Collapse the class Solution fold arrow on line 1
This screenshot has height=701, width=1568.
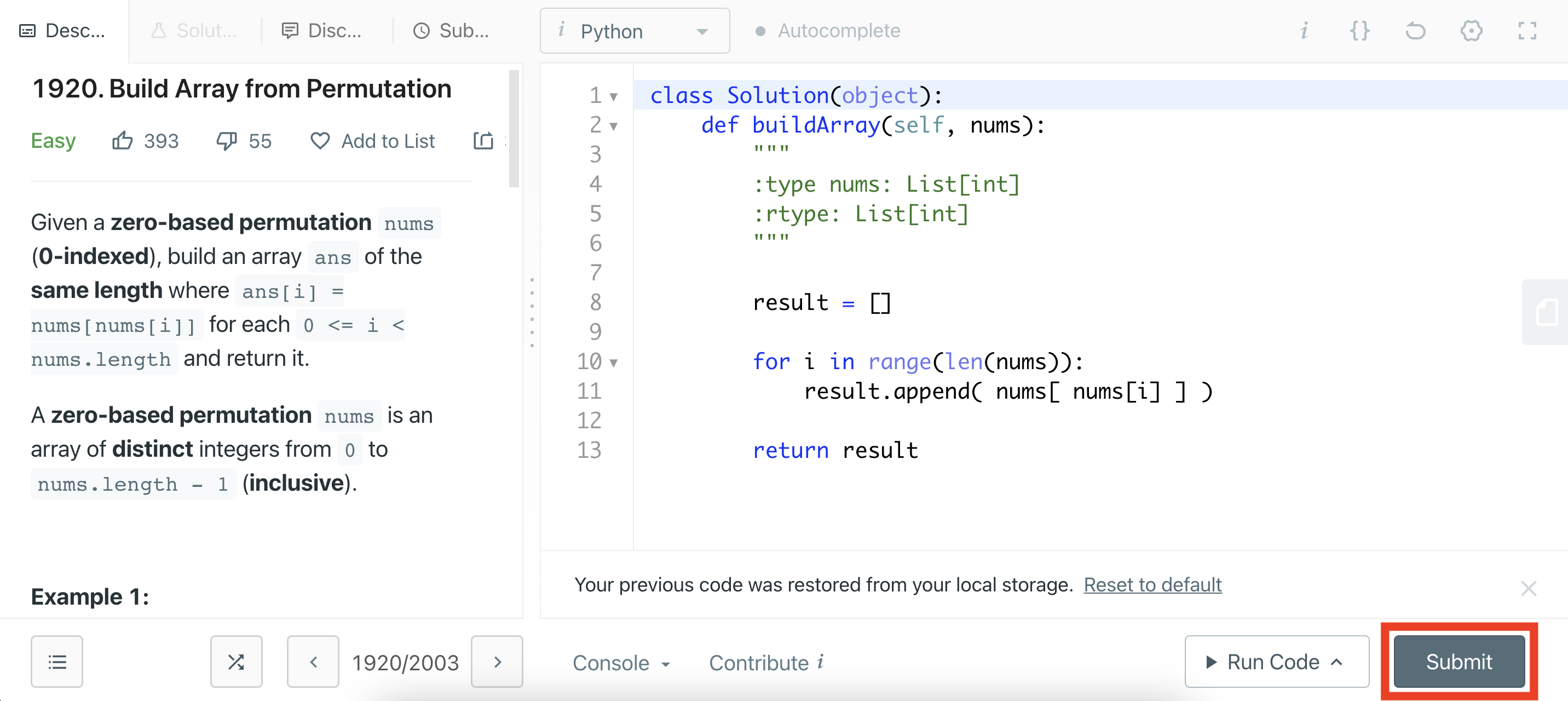click(614, 96)
